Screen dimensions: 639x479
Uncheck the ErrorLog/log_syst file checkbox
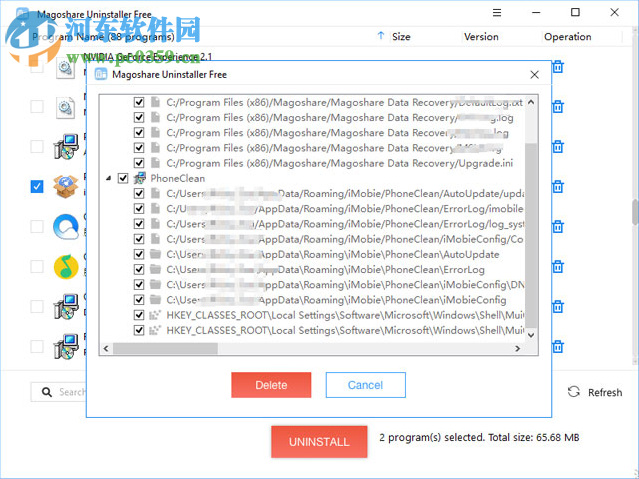tap(139, 224)
